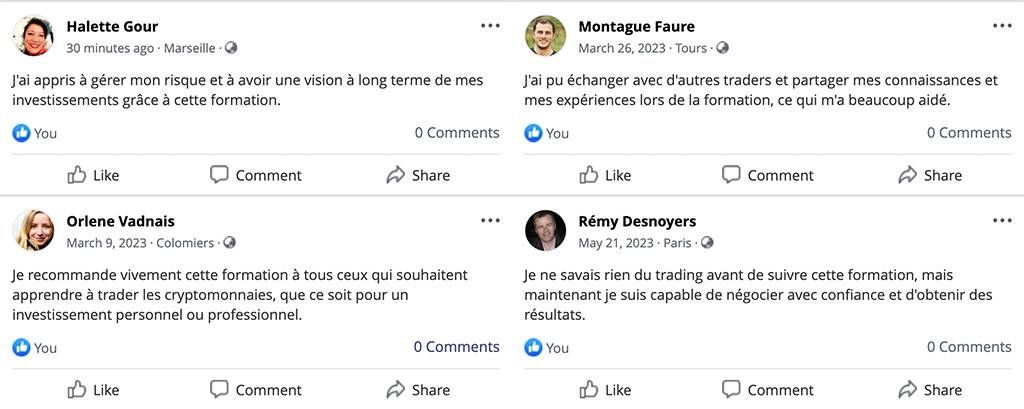Toggle Like on Rémy Desnoyers's post
The width and height of the screenshot is (1024, 409).
coord(605,389)
